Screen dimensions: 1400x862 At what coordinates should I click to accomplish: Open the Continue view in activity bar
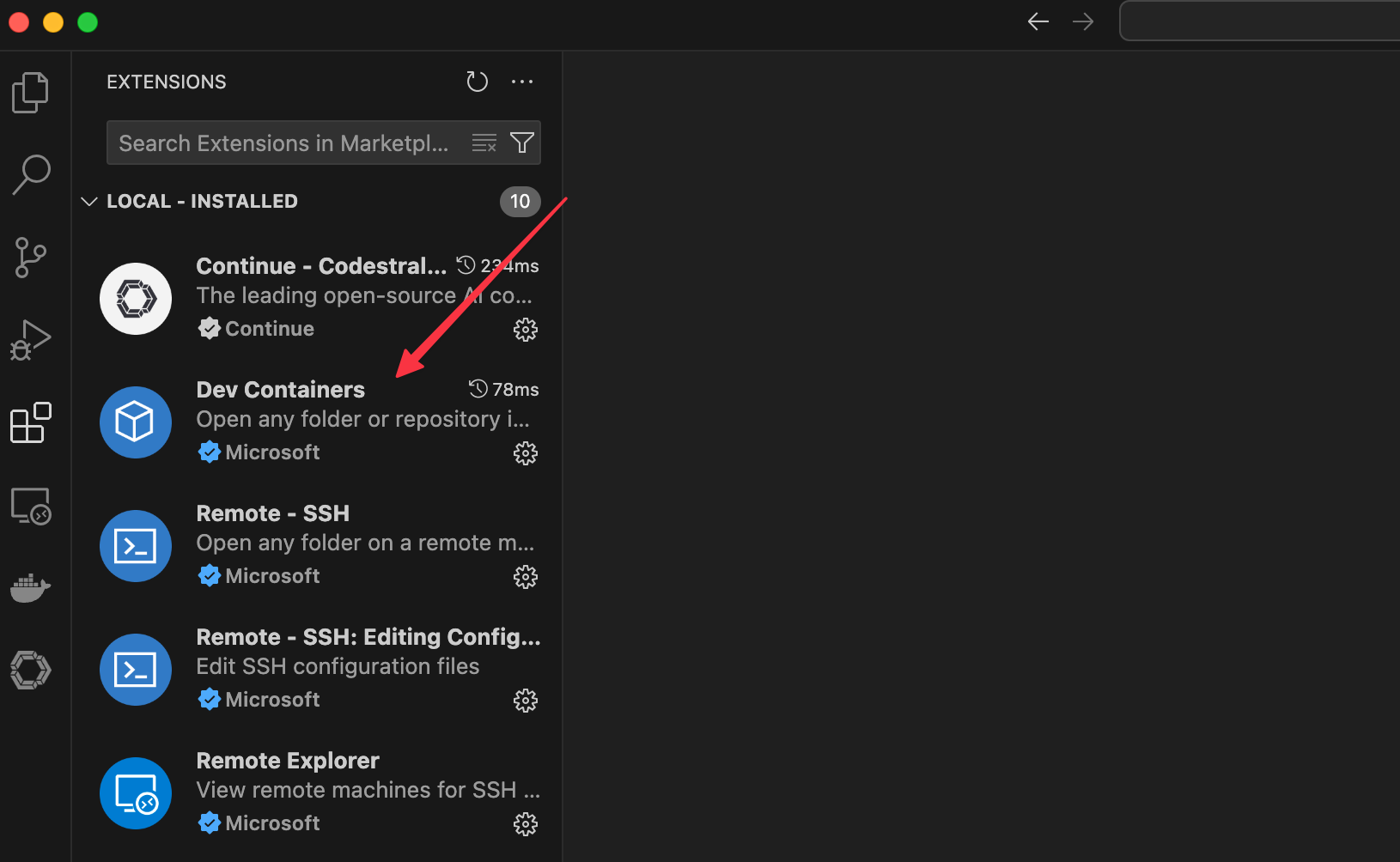(x=31, y=670)
